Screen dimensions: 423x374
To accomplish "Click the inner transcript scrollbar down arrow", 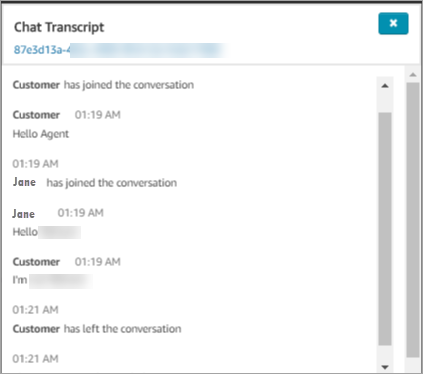I will [385, 367].
